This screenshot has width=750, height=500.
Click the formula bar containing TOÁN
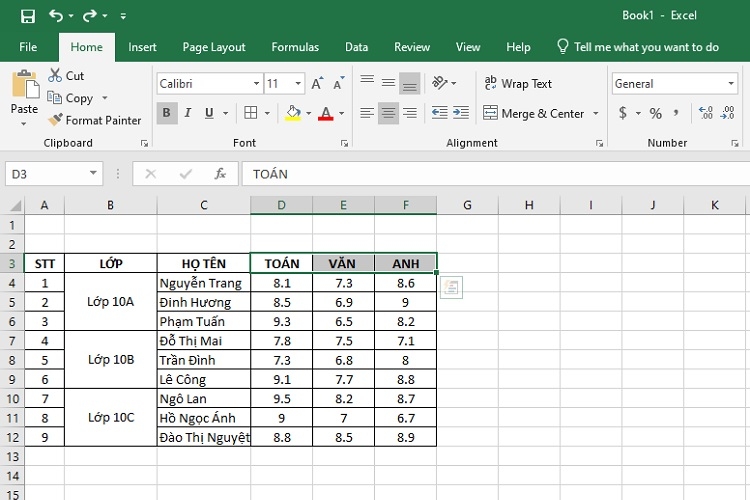tap(496, 174)
